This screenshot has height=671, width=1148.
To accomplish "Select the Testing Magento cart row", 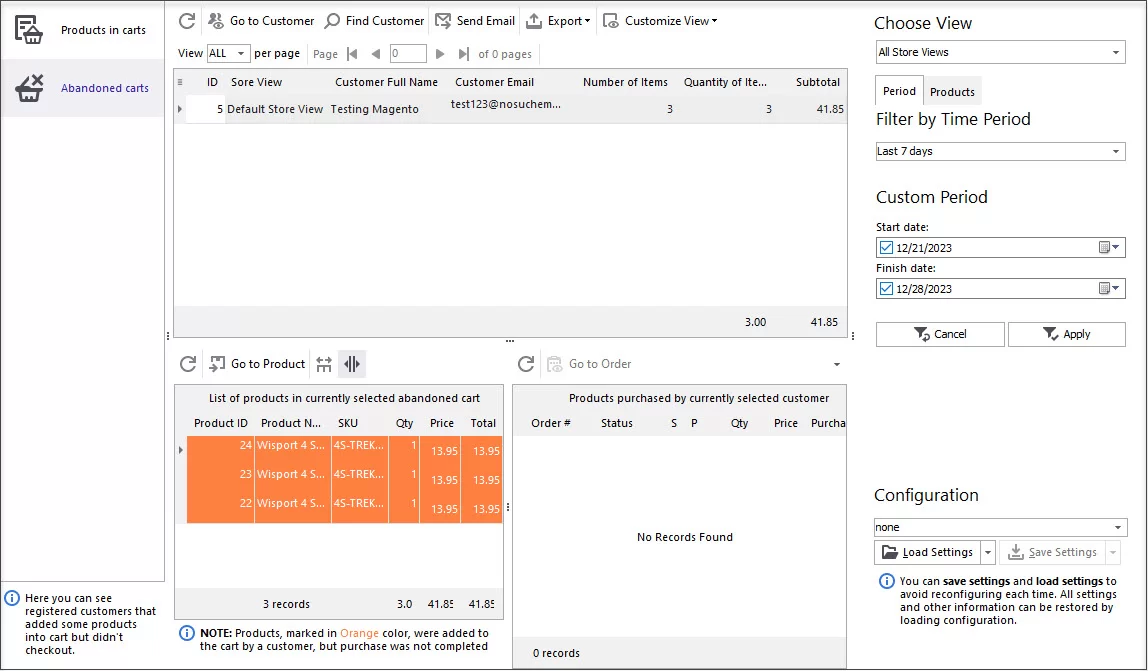I will click(510, 109).
